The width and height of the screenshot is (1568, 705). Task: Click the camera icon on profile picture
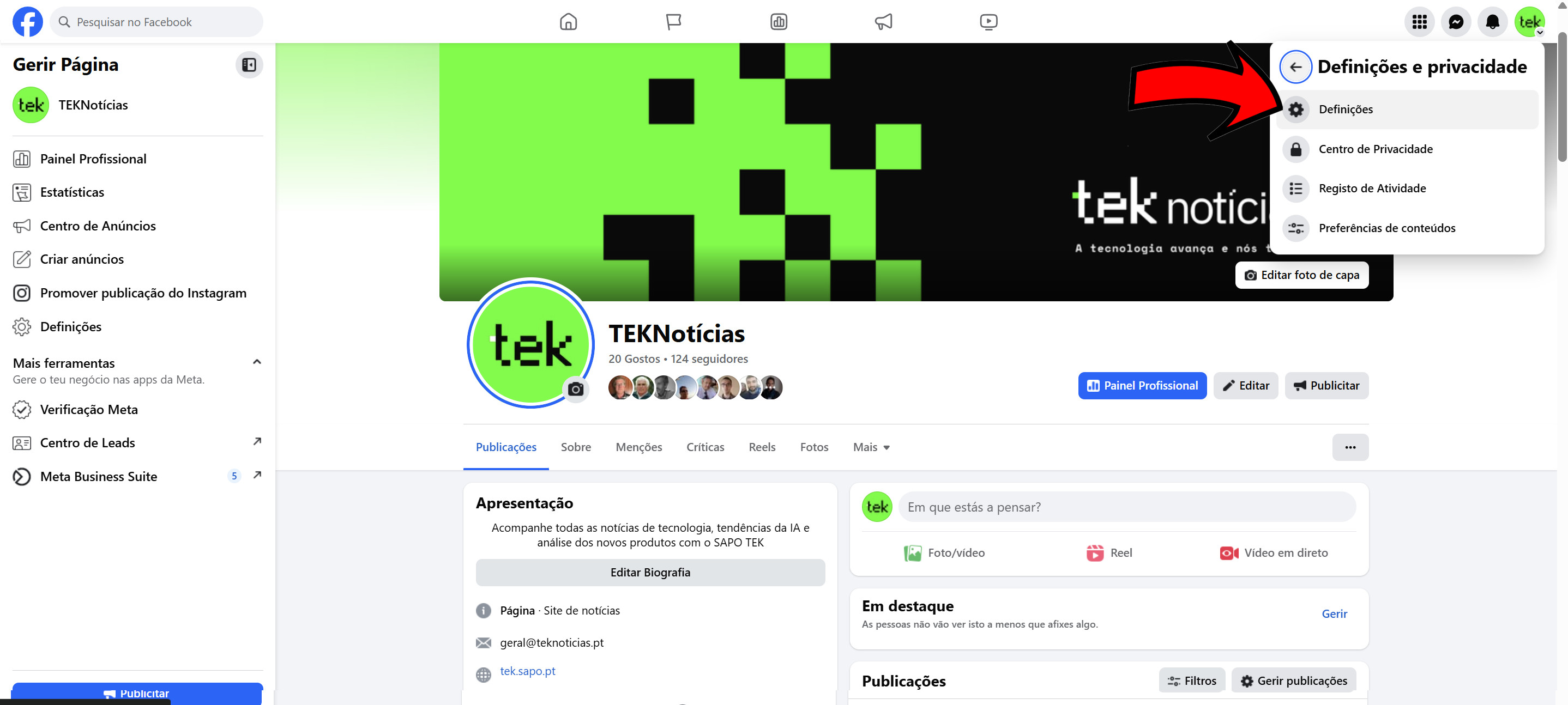click(575, 390)
